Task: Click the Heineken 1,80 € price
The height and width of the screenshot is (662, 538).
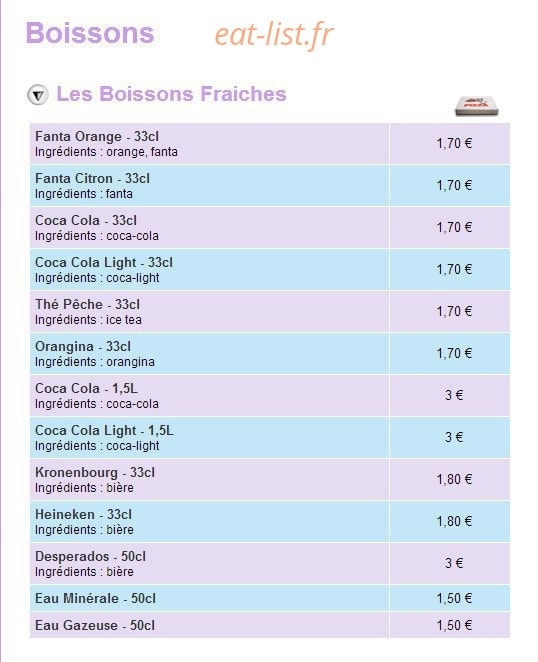Action: [454, 521]
